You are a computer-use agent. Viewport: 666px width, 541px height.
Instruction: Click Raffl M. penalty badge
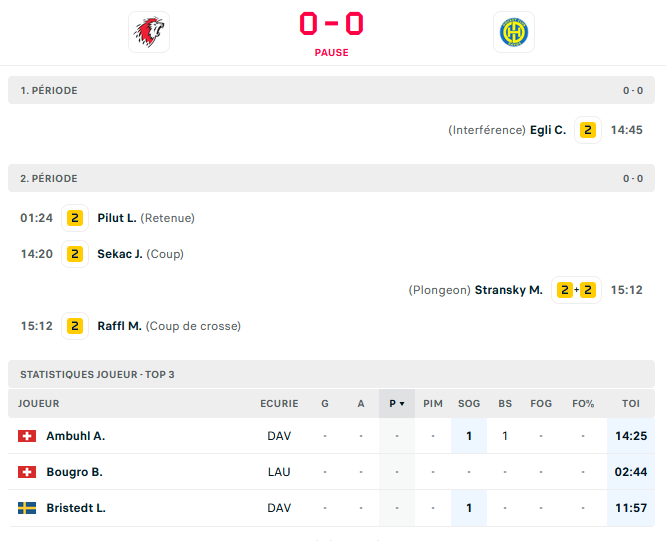74,326
